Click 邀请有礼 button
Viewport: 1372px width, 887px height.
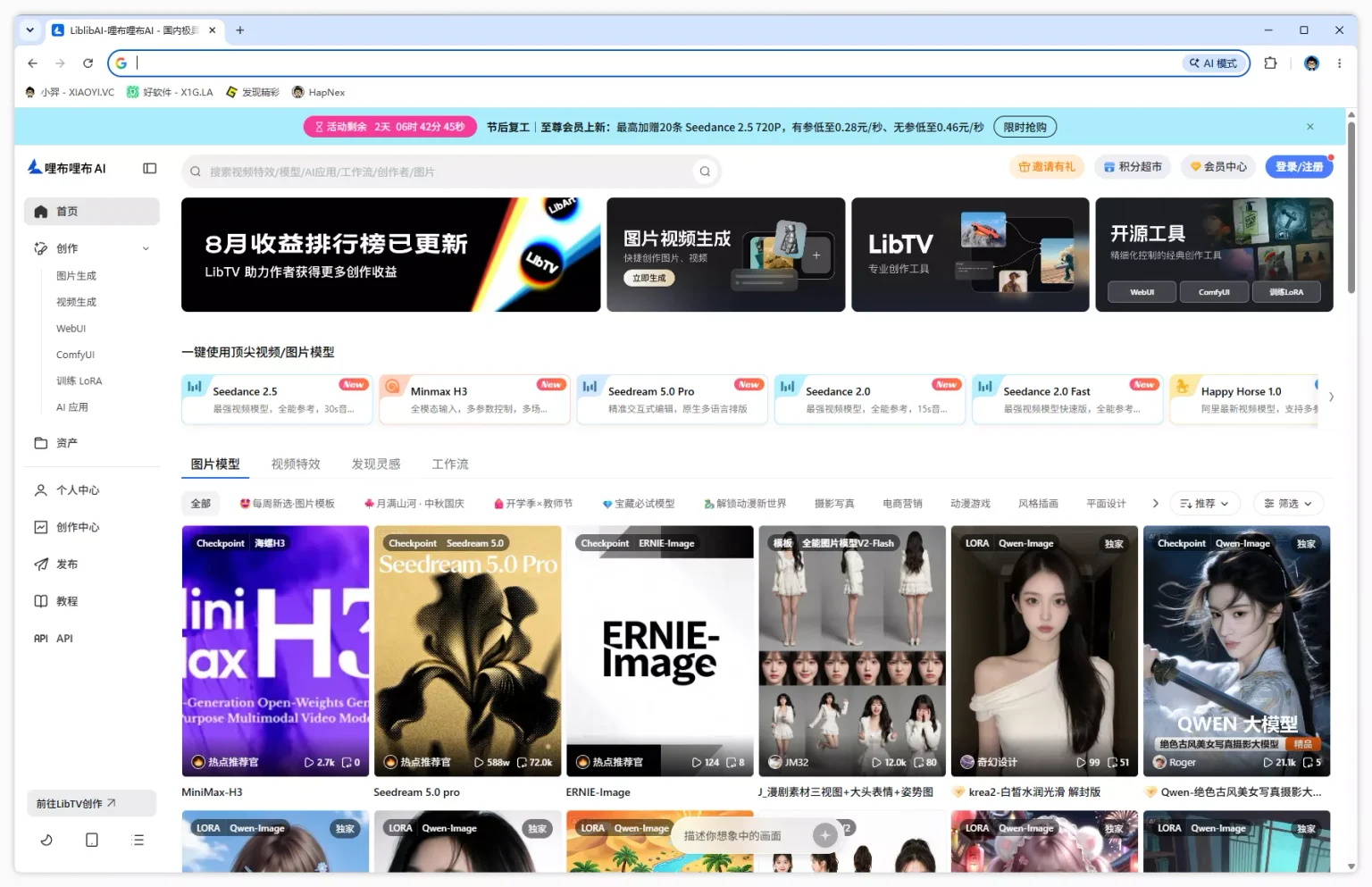tap(1047, 167)
